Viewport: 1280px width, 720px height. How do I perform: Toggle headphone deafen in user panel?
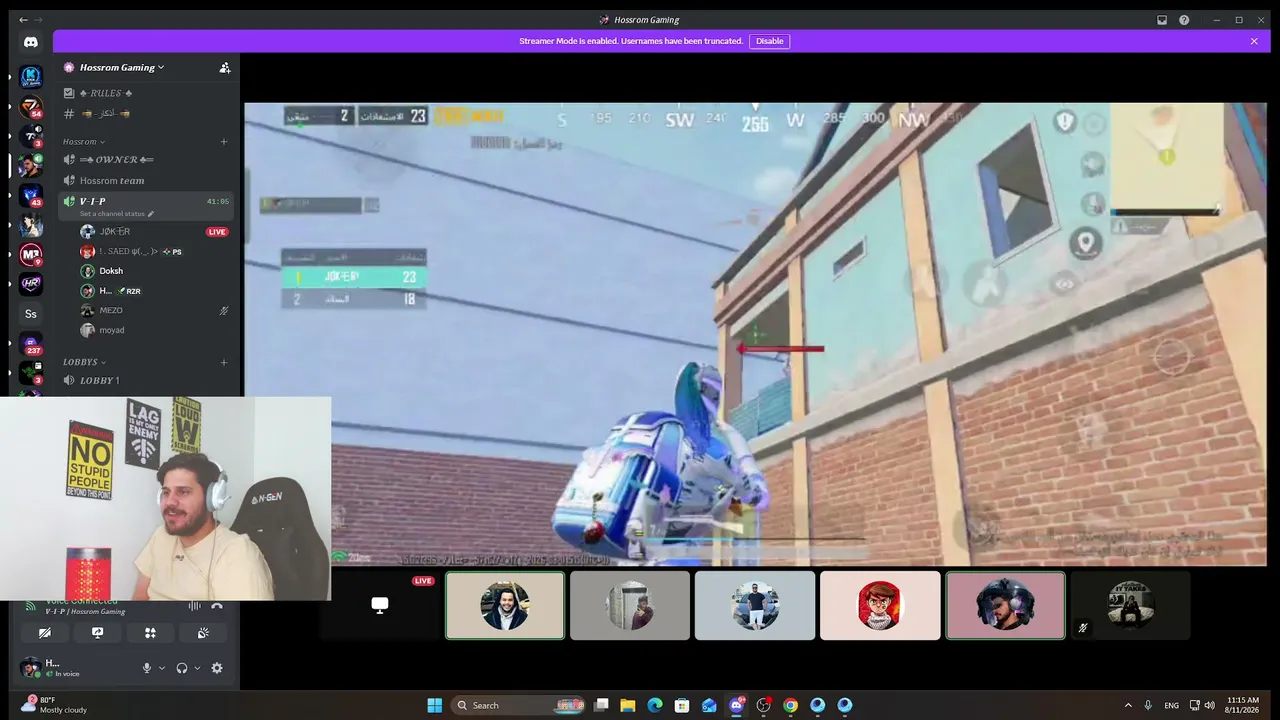click(x=182, y=668)
